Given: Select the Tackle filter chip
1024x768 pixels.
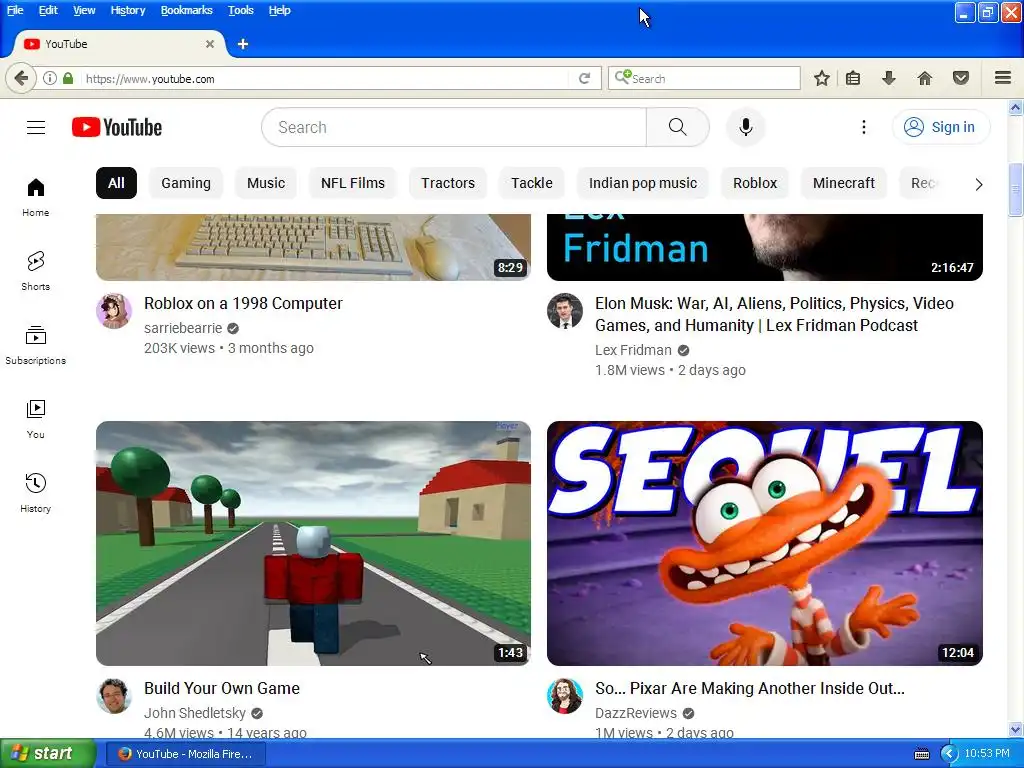Looking at the screenshot, I should coord(532,183).
